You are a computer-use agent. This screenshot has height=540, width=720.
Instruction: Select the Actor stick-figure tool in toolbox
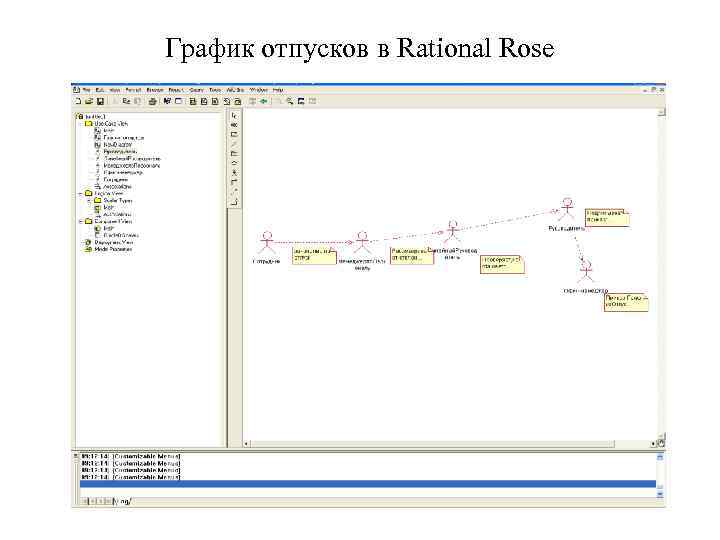[x=234, y=173]
